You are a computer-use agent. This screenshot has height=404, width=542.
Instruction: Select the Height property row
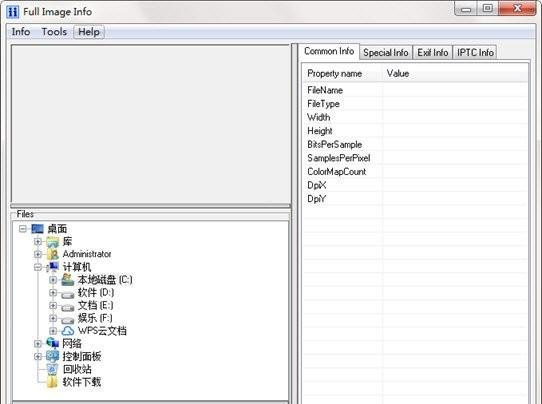(415, 131)
